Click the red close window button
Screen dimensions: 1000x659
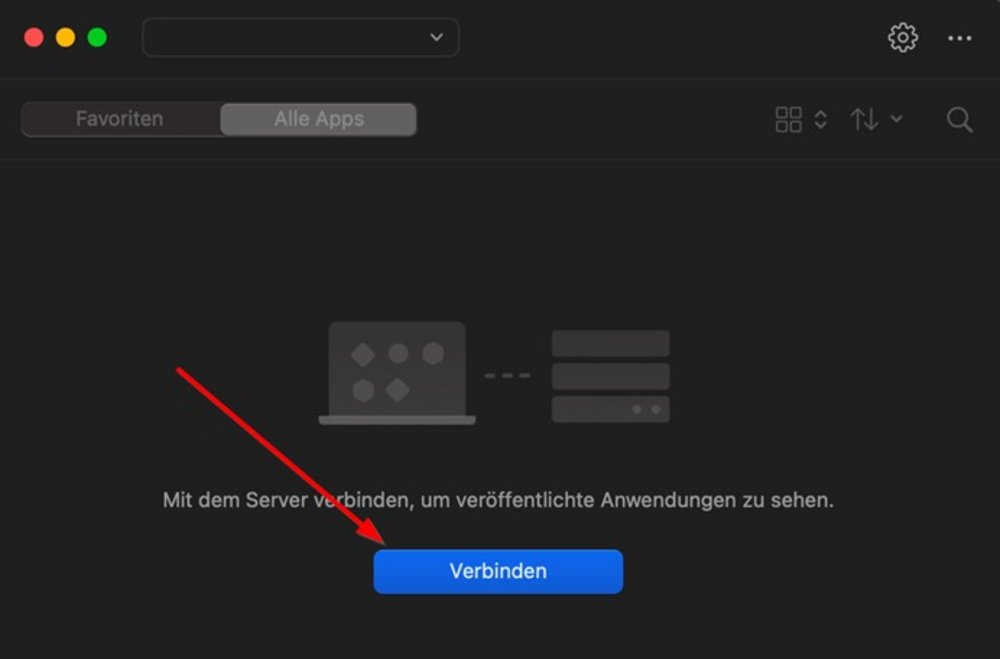point(34,37)
